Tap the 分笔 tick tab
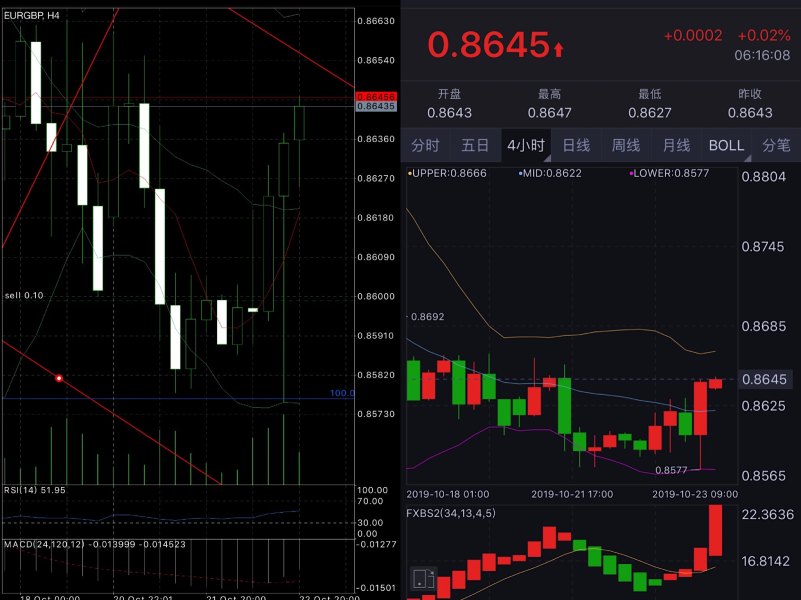 [x=776, y=145]
